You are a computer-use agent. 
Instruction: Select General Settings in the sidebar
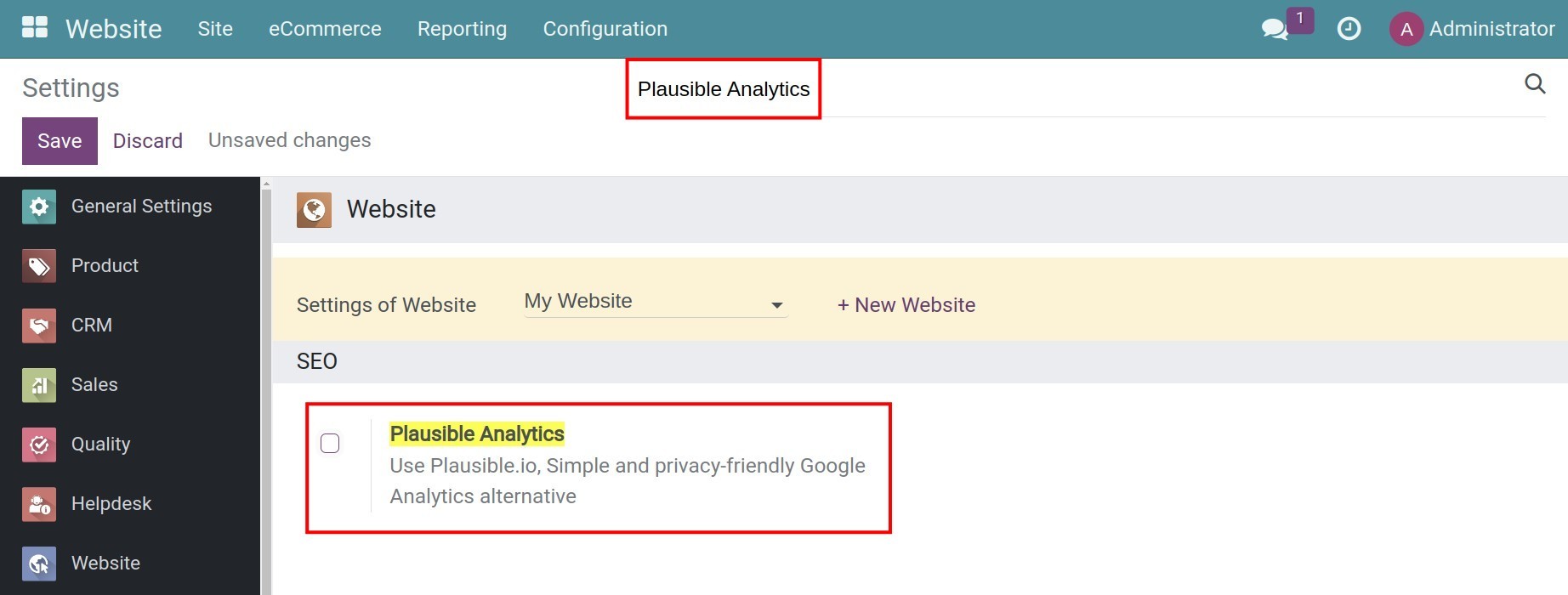(142, 207)
